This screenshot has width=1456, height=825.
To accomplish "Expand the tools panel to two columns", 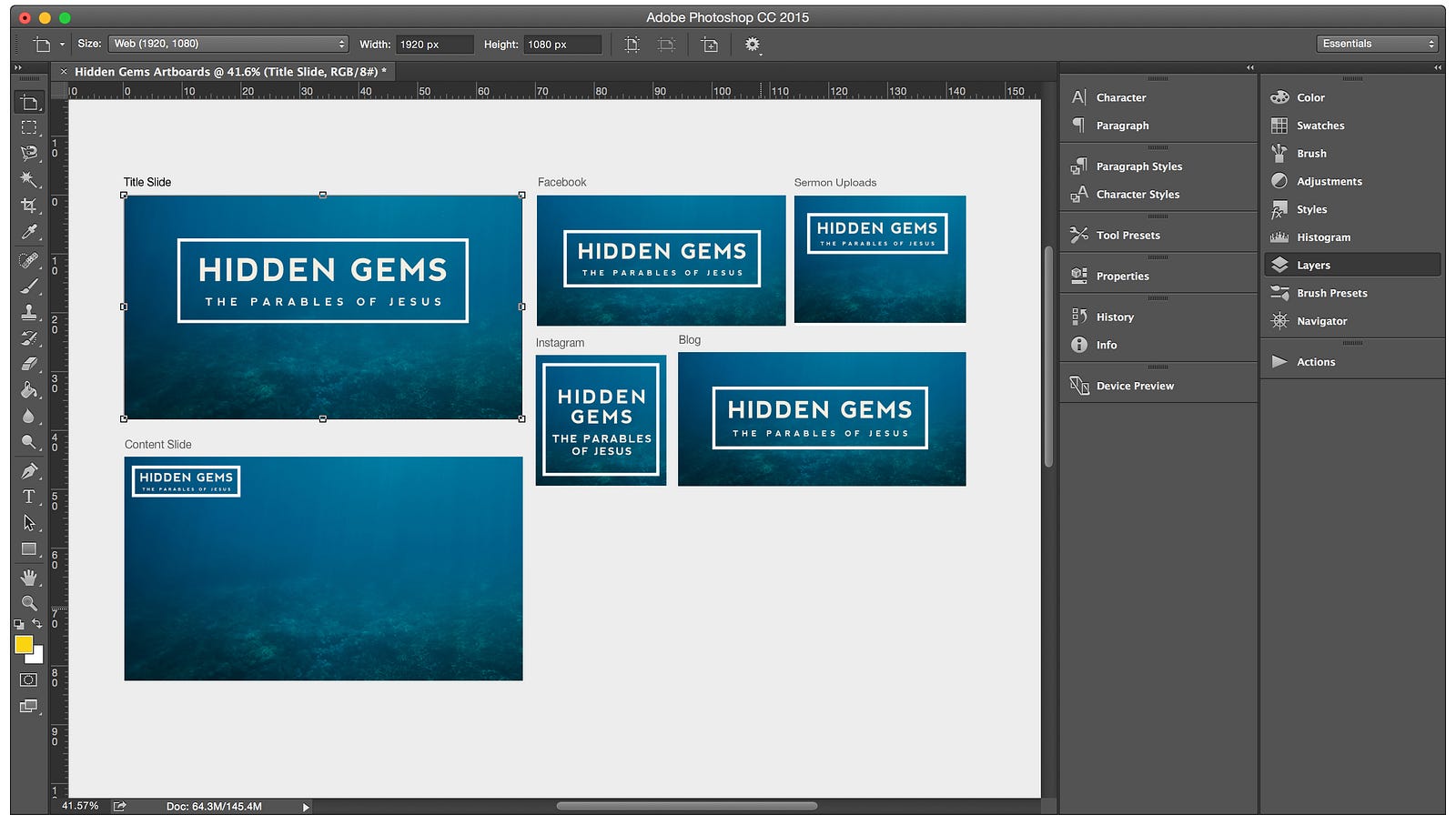I will [17, 67].
